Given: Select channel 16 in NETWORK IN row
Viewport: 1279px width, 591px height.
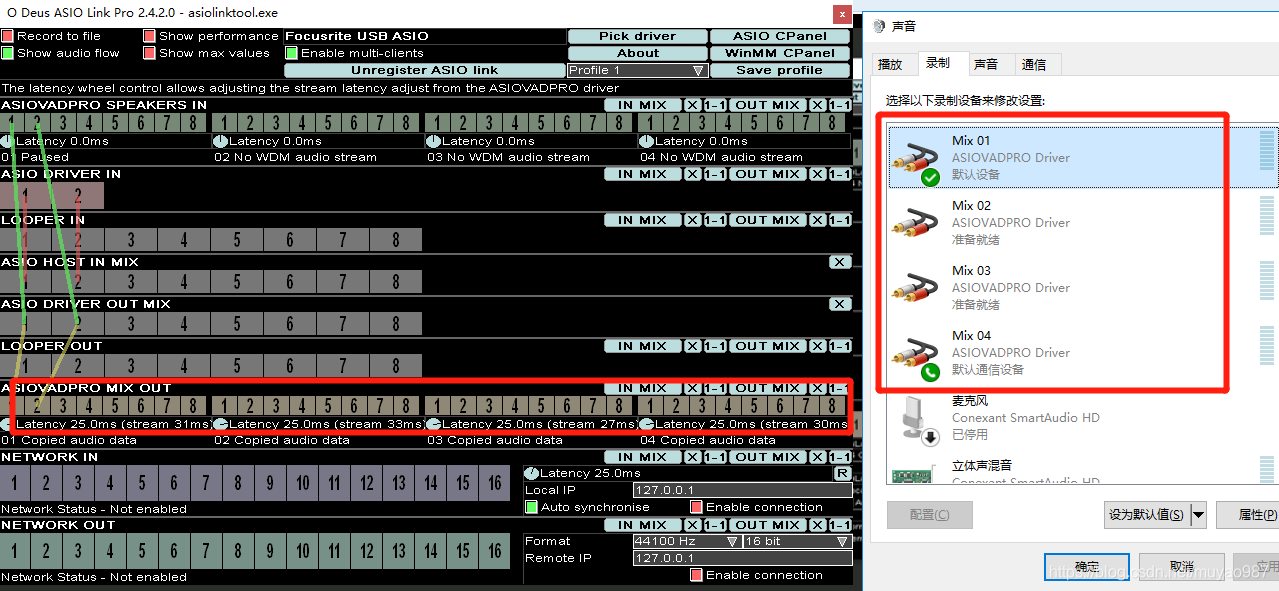Looking at the screenshot, I should [495, 483].
